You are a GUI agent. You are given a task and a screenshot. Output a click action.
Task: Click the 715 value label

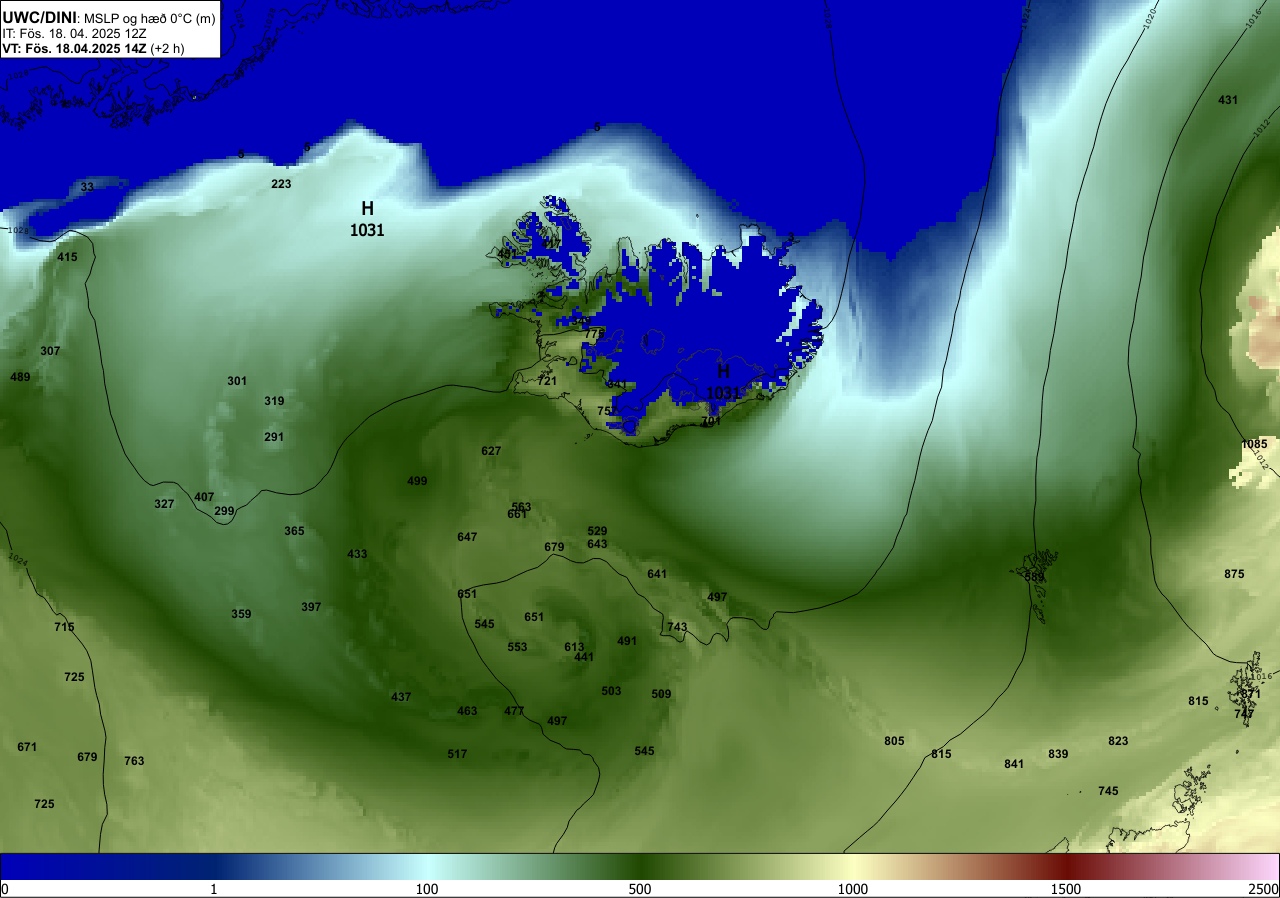[x=64, y=627]
